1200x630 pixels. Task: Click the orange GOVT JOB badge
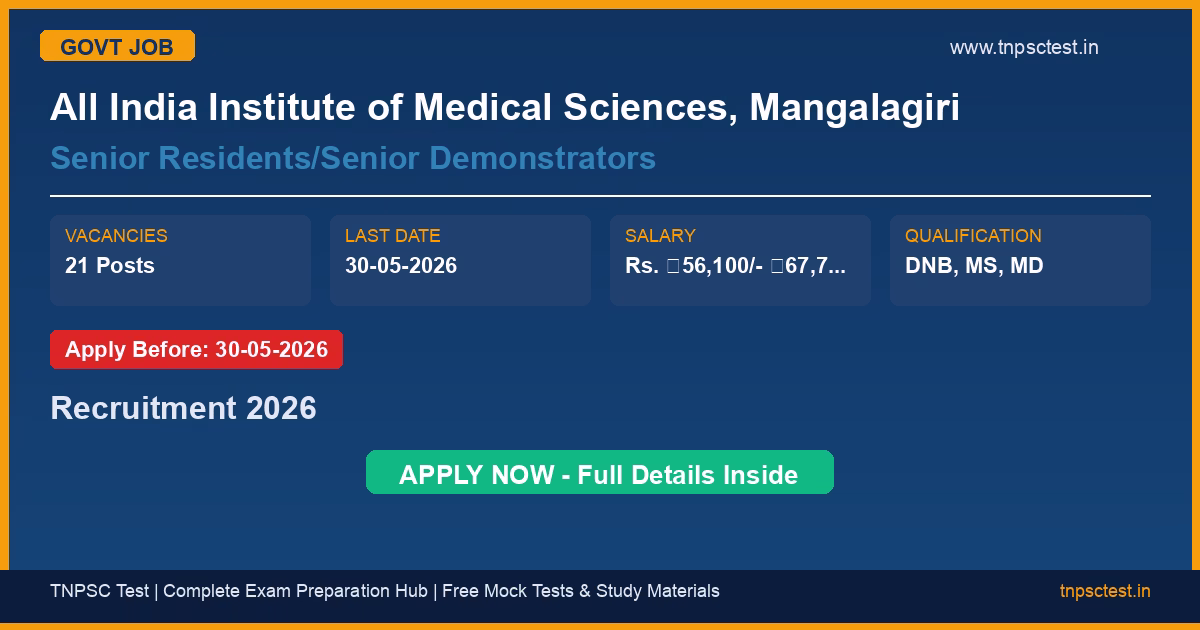(x=117, y=46)
